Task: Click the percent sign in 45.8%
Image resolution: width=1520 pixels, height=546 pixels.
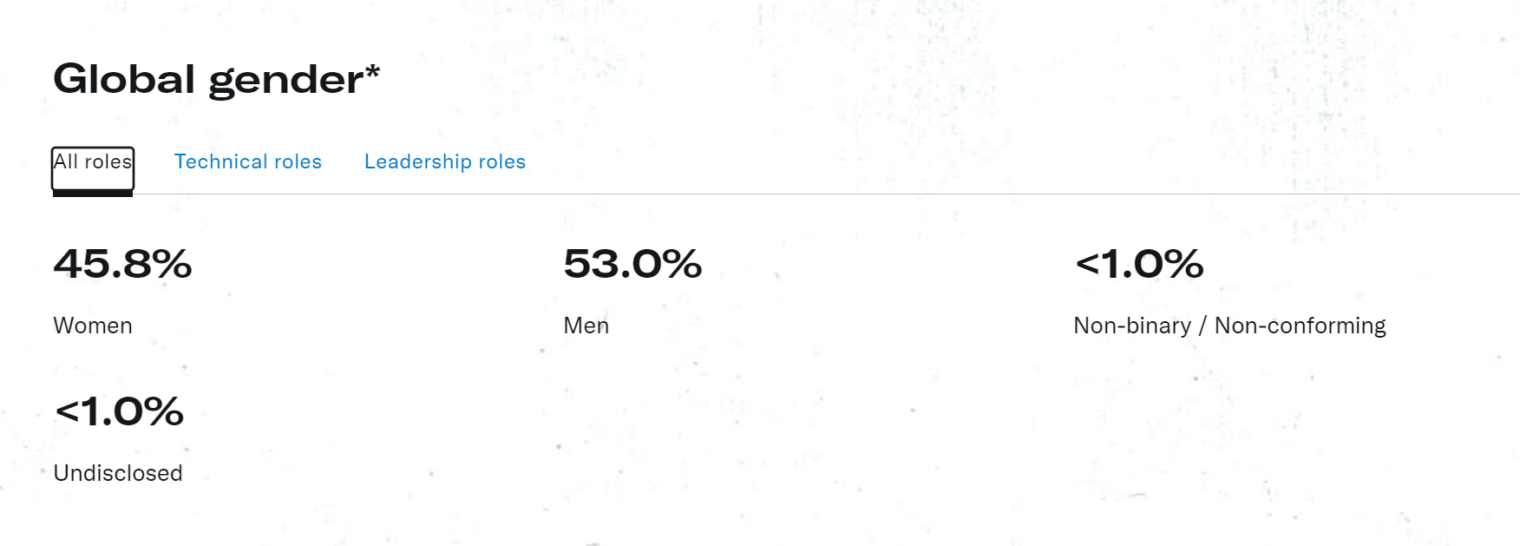Action: [172, 264]
